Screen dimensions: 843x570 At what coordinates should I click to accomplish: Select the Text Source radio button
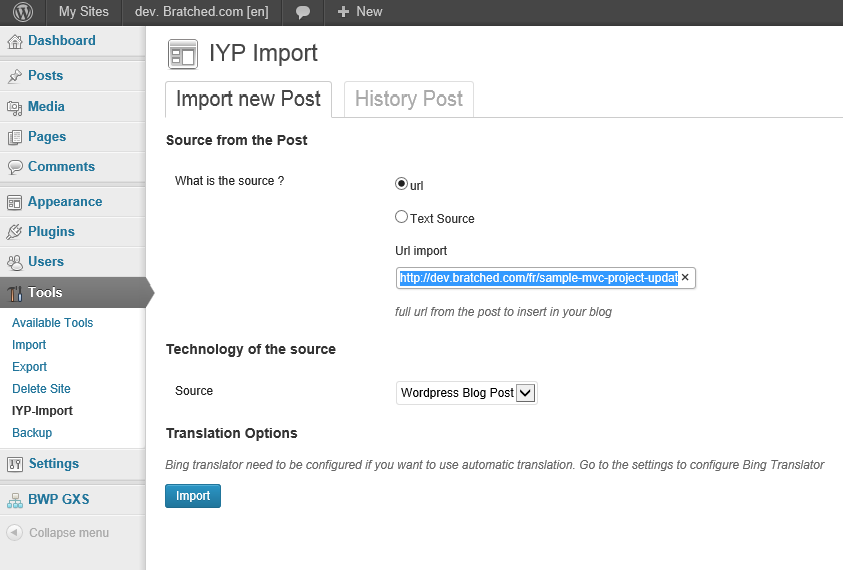(401, 217)
